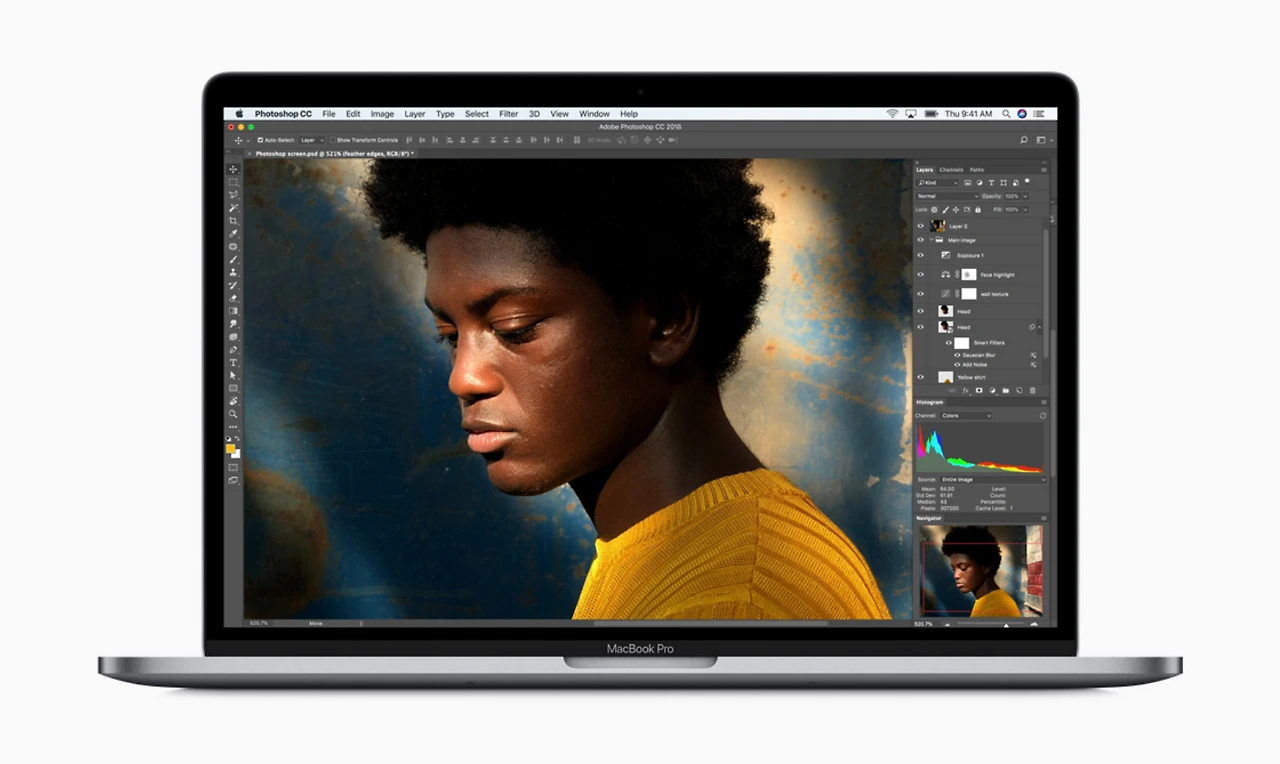The image size is (1280, 764).
Task: Delete layer with the trash icon
Action: [x=1031, y=390]
